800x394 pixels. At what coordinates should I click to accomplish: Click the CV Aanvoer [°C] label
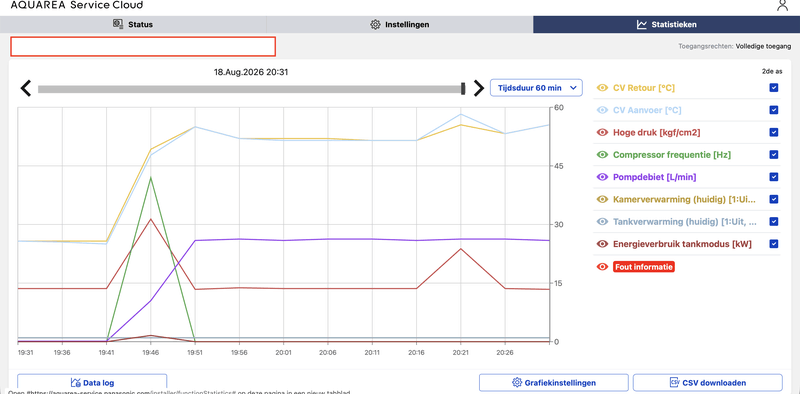coord(647,110)
